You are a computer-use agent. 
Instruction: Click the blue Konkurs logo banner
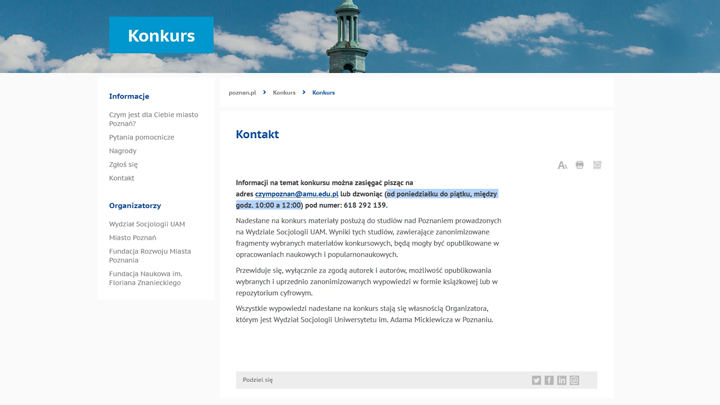(x=161, y=35)
